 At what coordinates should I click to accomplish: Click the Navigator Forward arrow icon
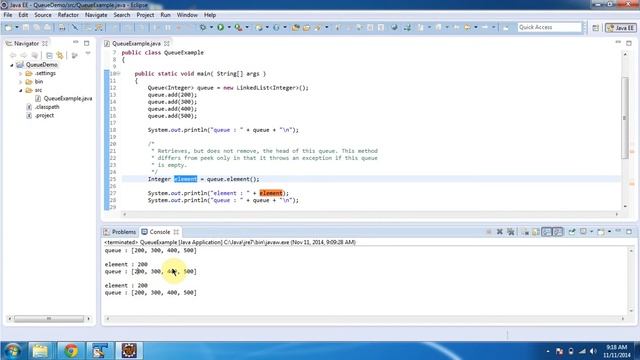[x=24, y=55]
